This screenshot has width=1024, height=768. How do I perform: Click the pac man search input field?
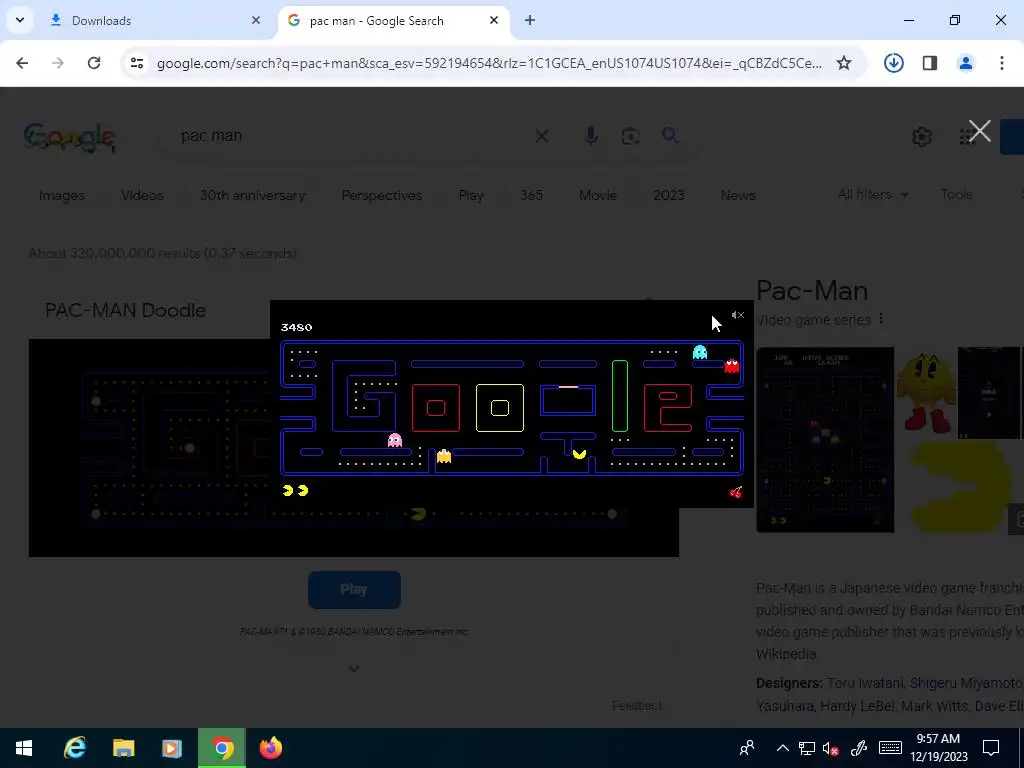click(x=353, y=136)
